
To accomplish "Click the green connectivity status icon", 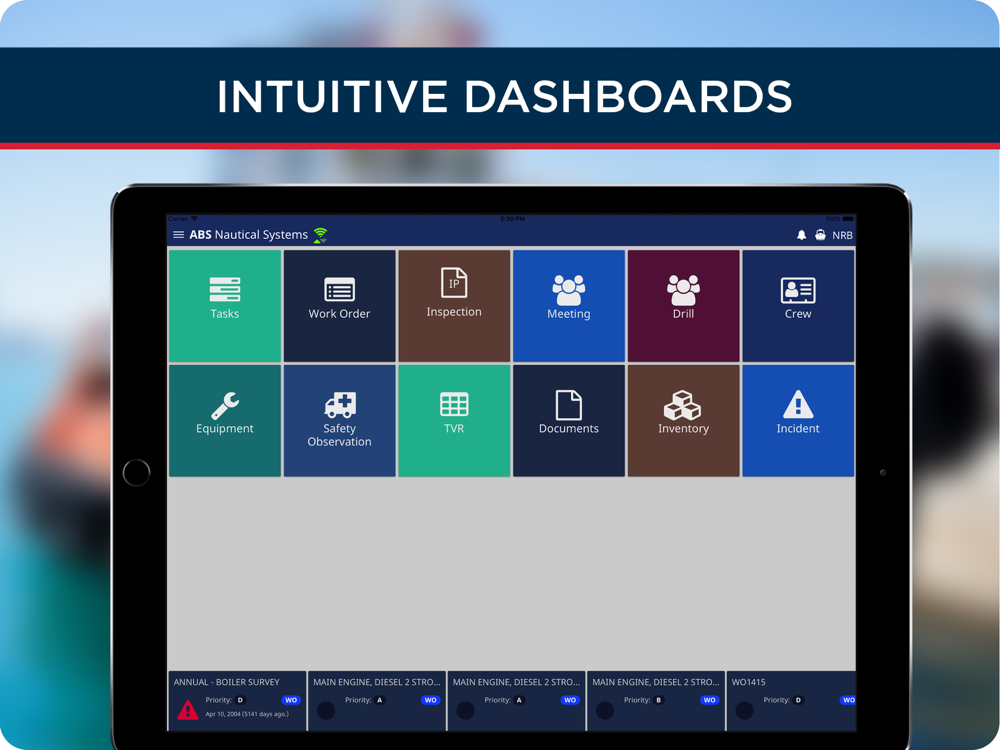I will point(320,235).
